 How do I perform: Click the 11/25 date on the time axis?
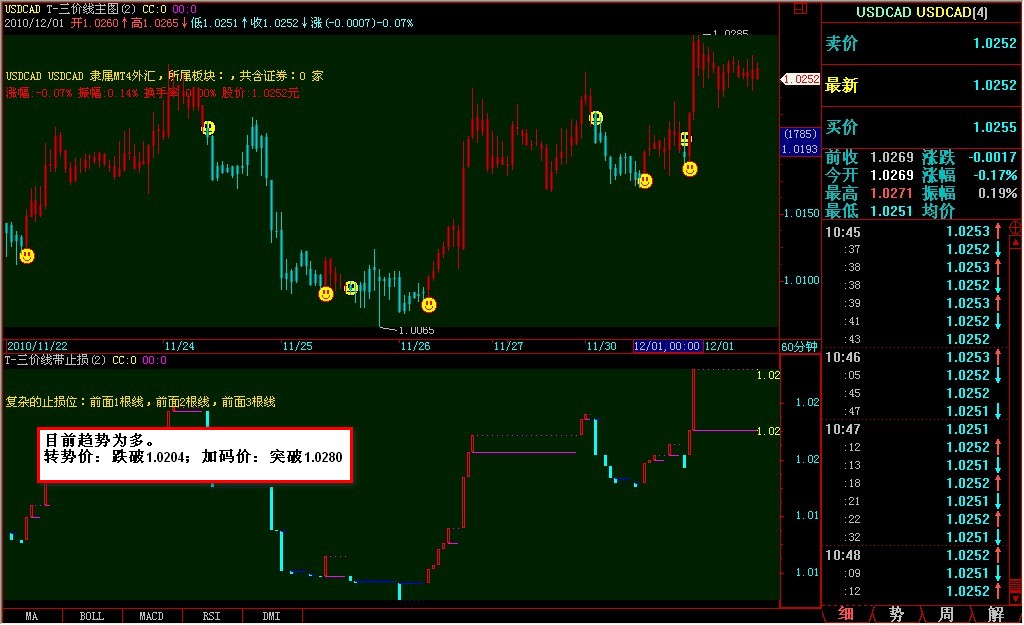pyautogui.click(x=297, y=346)
